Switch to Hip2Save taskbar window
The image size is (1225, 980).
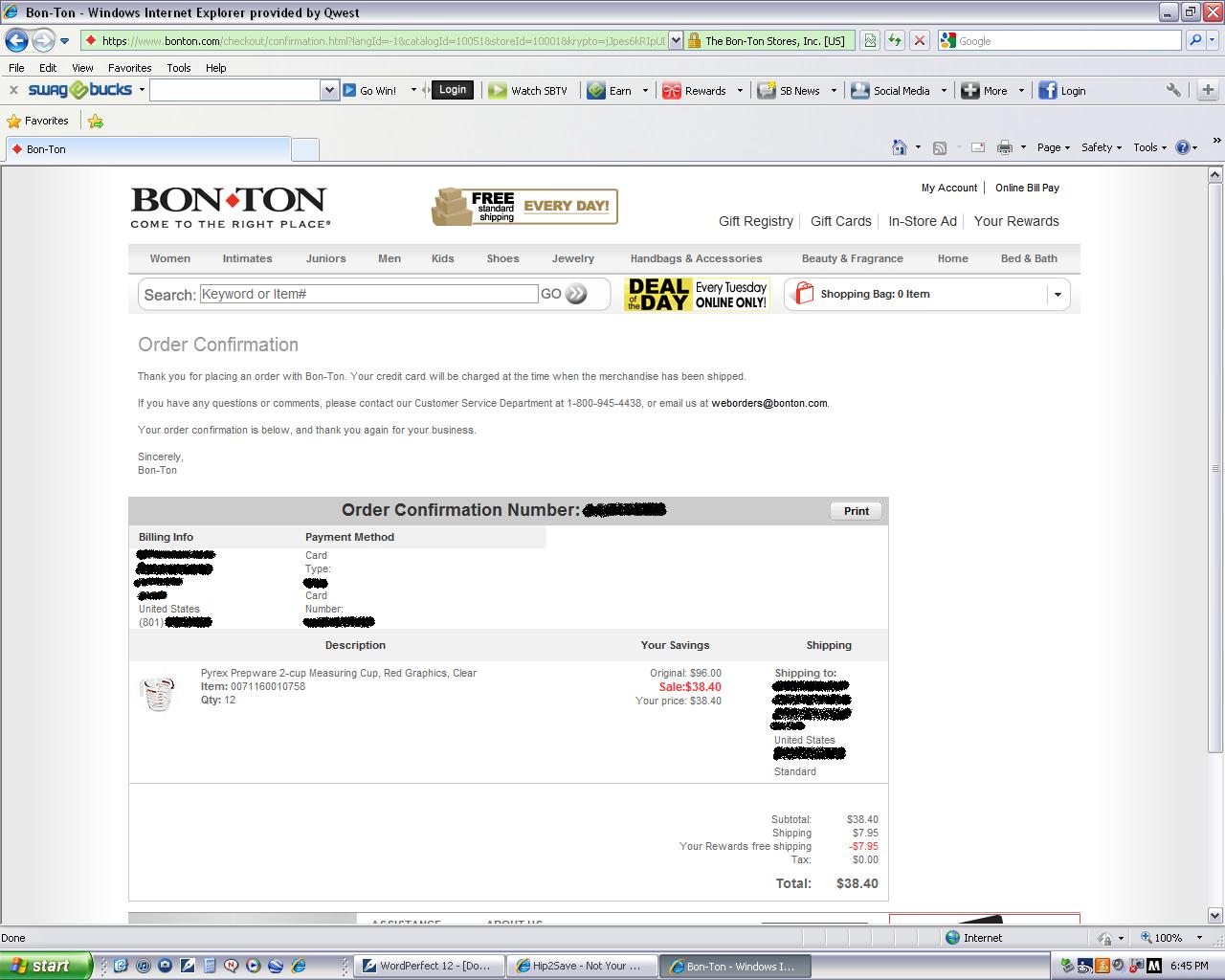580,966
